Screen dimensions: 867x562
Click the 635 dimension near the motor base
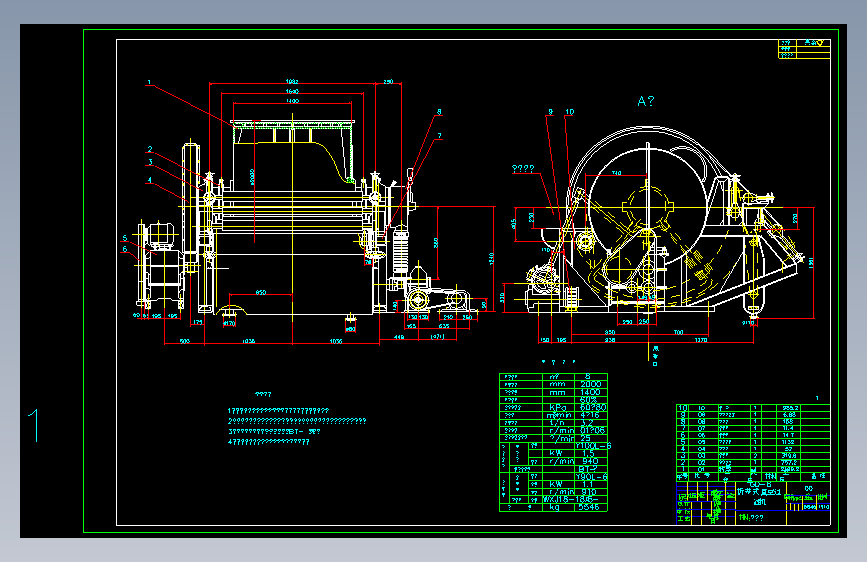tap(444, 326)
